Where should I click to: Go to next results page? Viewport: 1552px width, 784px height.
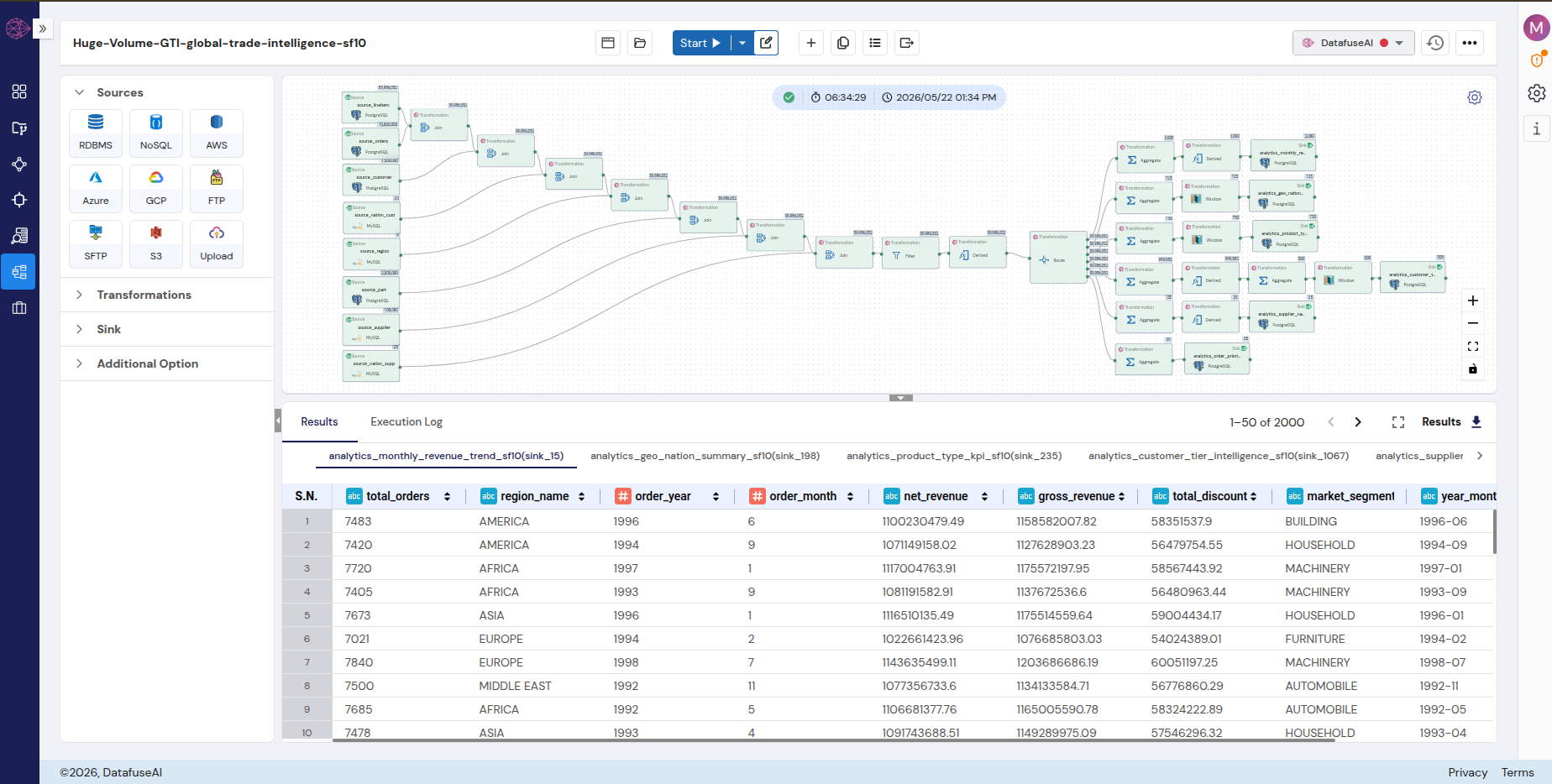pos(1358,422)
